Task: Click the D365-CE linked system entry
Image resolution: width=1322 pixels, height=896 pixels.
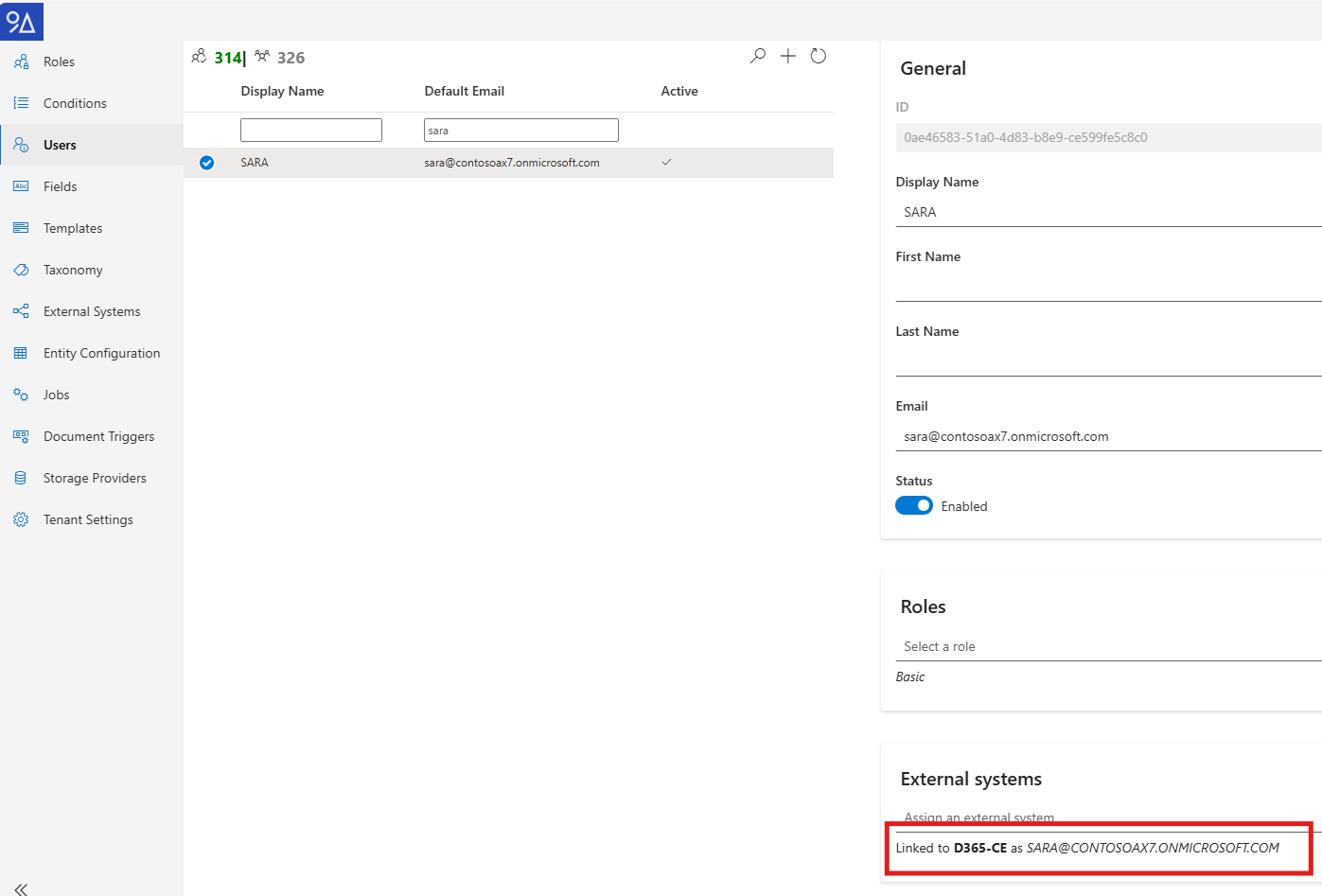Action: point(979,848)
